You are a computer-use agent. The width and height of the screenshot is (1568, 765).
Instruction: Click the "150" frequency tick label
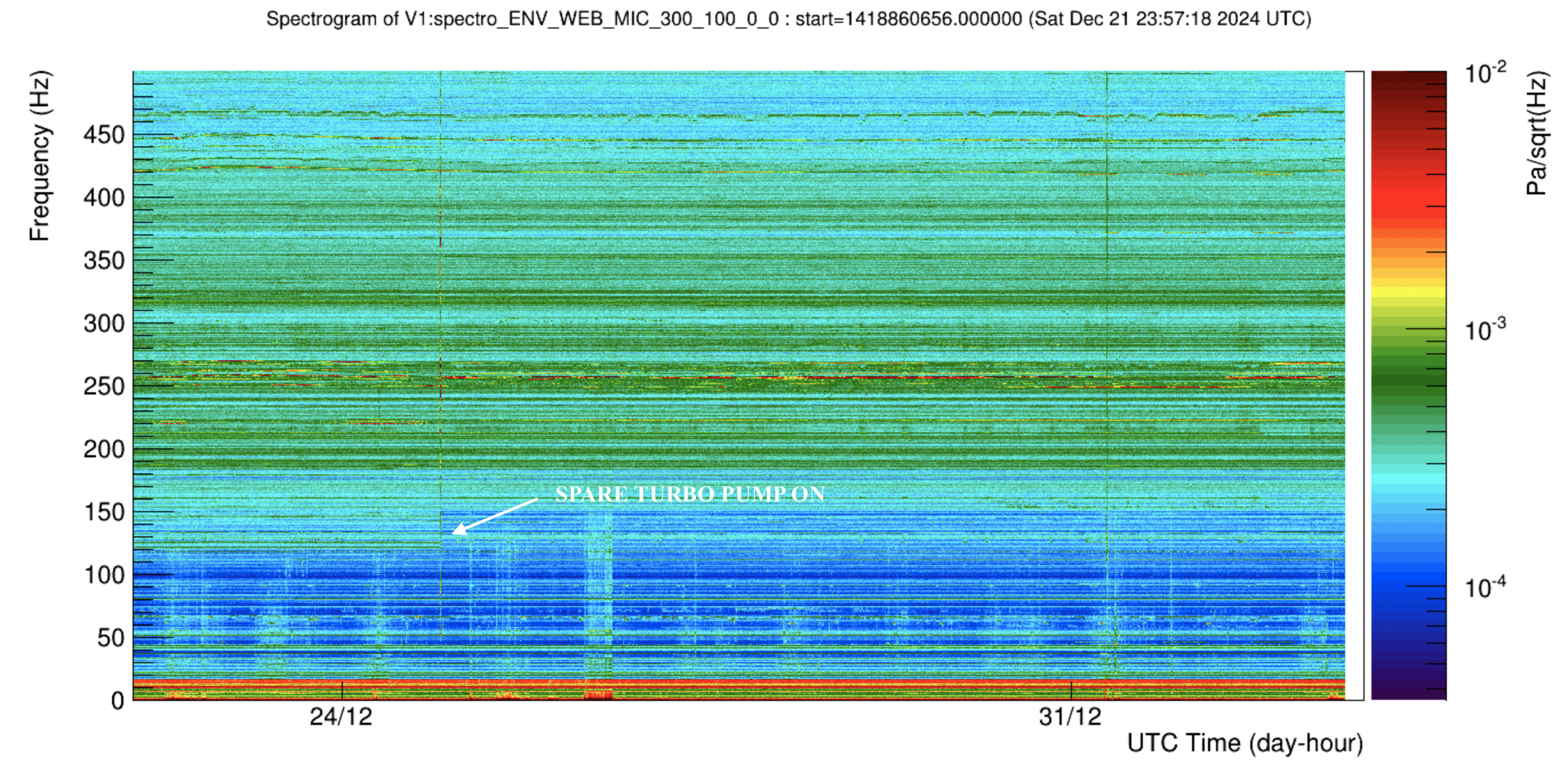104,512
